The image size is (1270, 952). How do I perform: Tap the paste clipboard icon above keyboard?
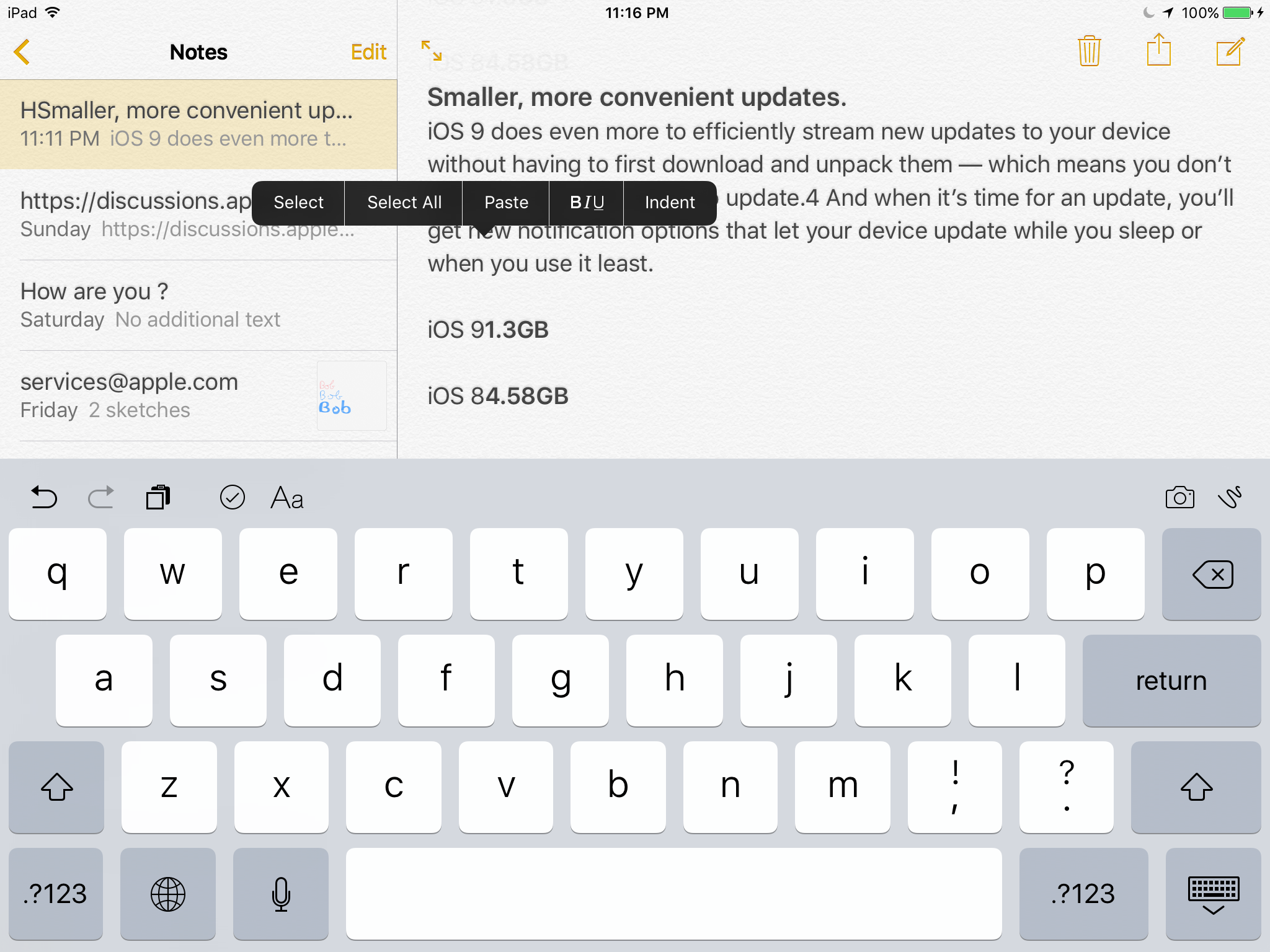(158, 497)
